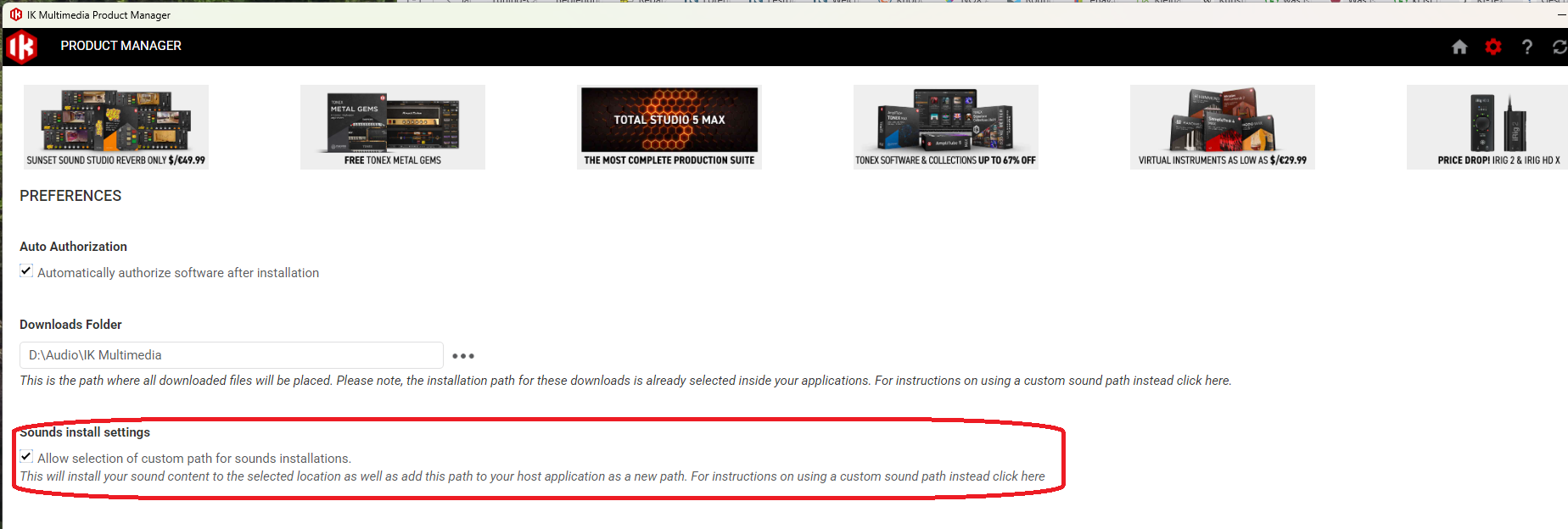Open iRig 2 & iRig HD X banner
The height and width of the screenshot is (529, 1568).
coord(1487,127)
